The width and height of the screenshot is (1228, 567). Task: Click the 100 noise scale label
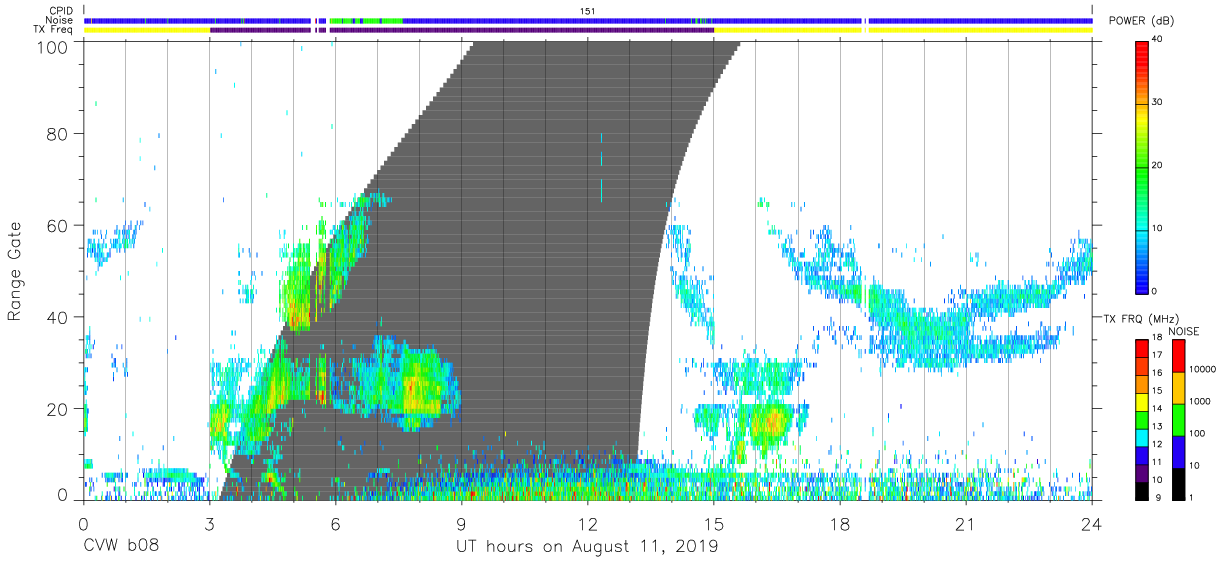click(x=1197, y=433)
